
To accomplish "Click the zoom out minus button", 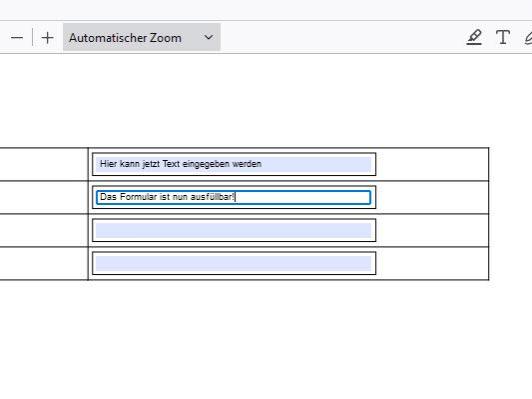I will tap(17, 38).
